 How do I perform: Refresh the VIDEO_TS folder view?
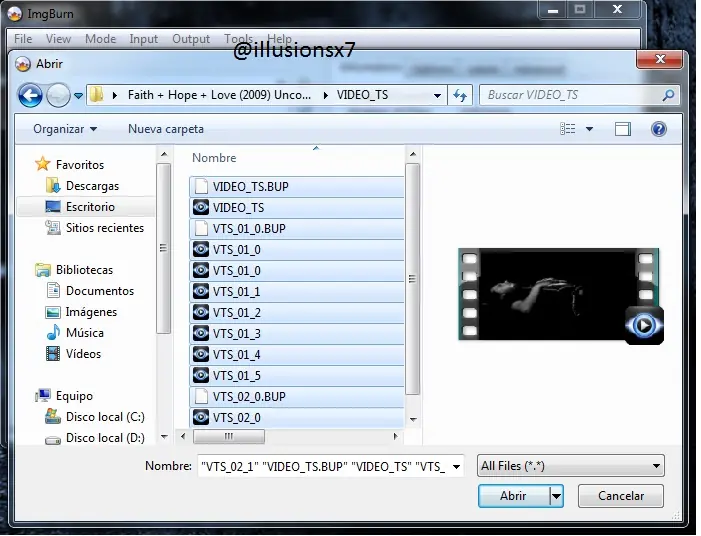click(x=460, y=95)
